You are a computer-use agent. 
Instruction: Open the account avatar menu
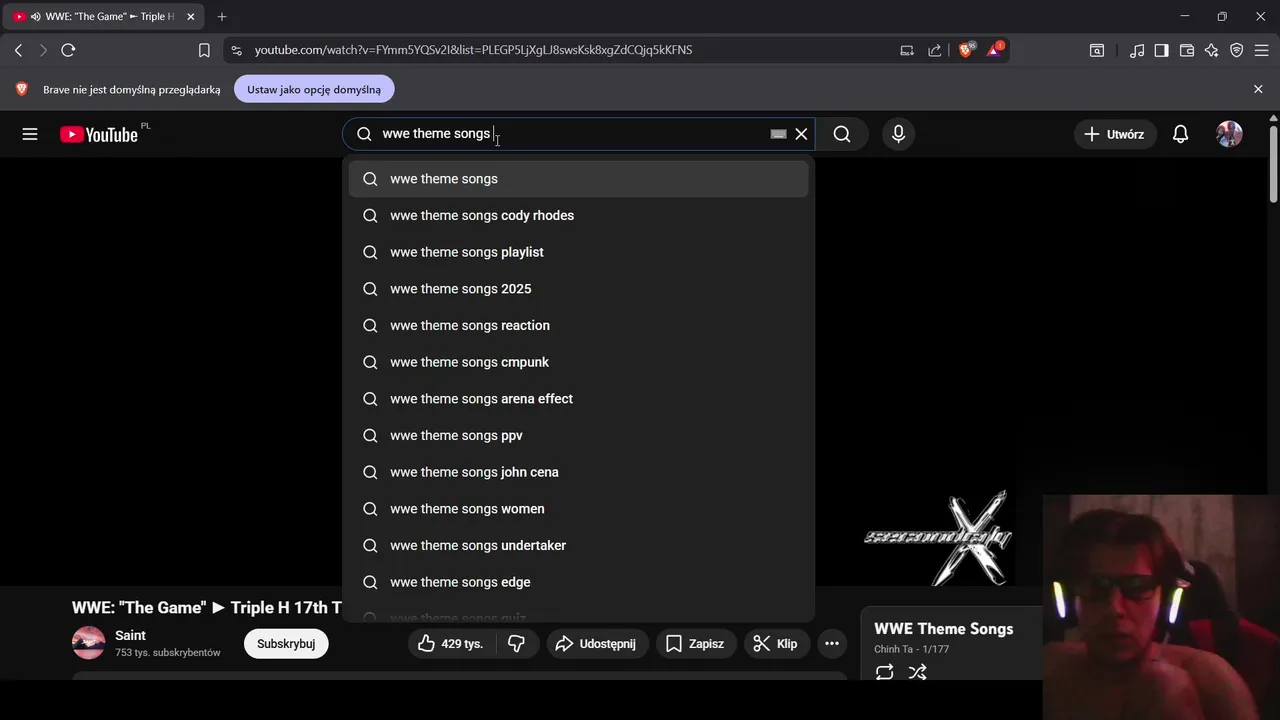pos(1229,134)
